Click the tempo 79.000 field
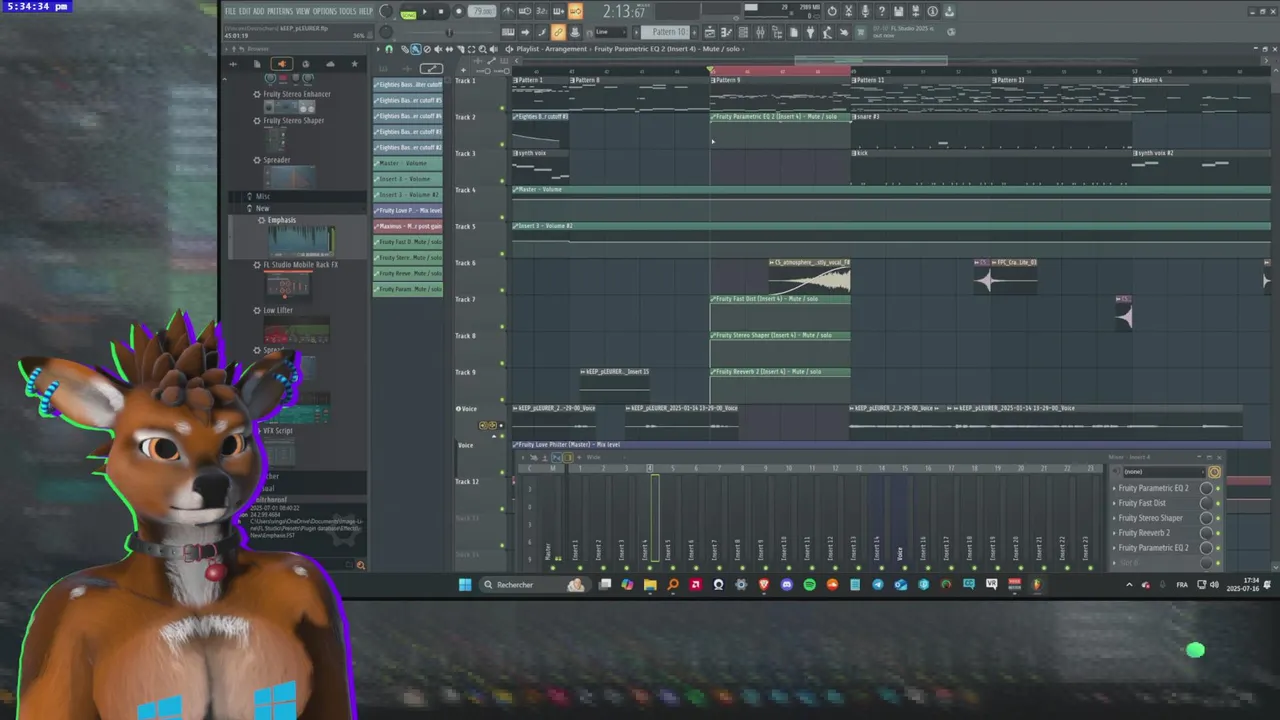The height and width of the screenshot is (720, 1280). point(482,12)
